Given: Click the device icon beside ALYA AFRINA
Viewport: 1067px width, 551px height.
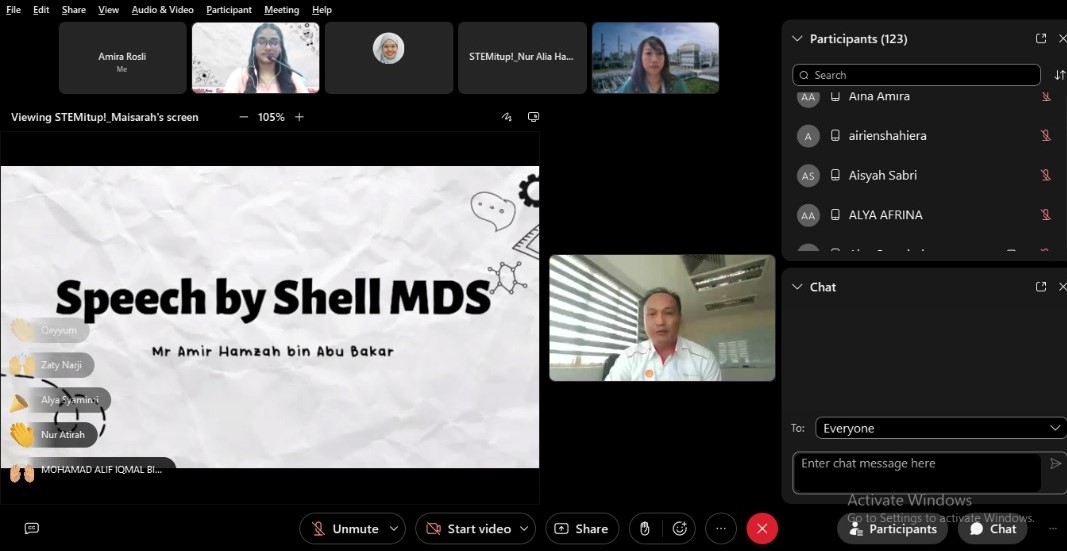Looking at the screenshot, I should [x=835, y=215].
